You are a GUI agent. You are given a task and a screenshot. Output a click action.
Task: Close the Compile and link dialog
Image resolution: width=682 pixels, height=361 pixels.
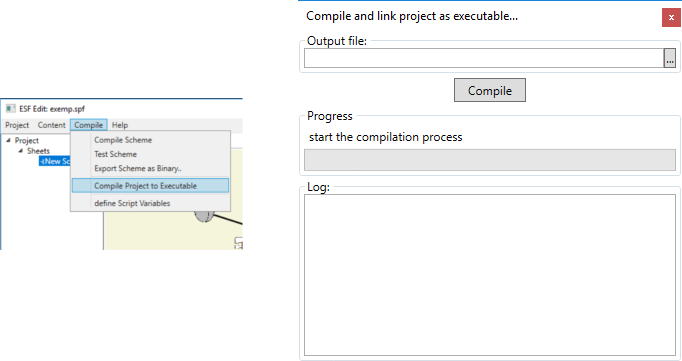point(671,18)
